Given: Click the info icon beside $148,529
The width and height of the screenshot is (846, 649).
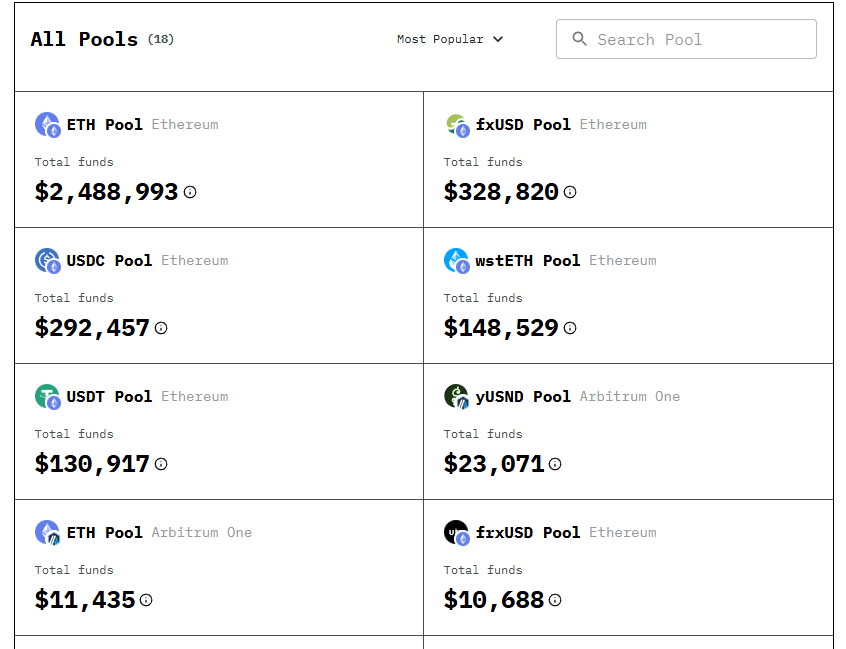Looking at the screenshot, I should (x=569, y=328).
